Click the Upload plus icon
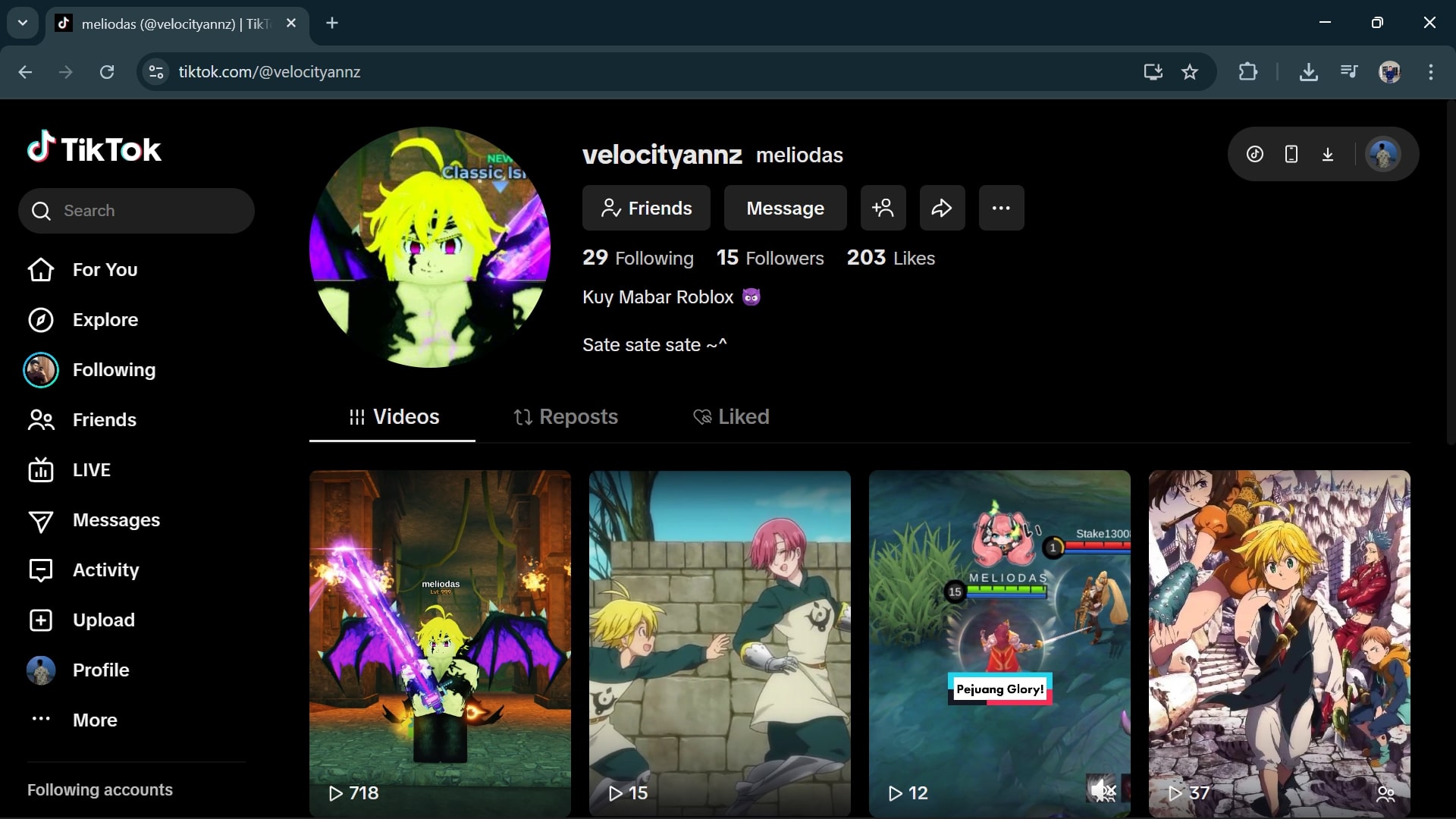 [x=41, y=620]
